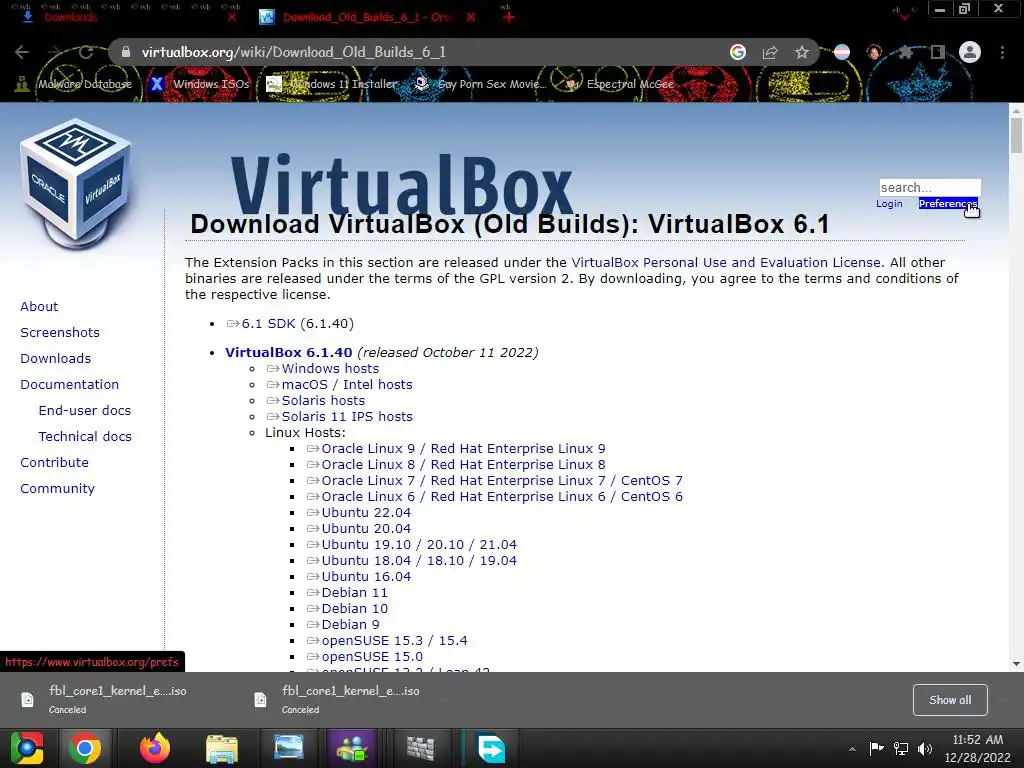Viewport: 1024px width, 768px height.
Task: Click the volume speaker tray icon
Action: point(925,748)
